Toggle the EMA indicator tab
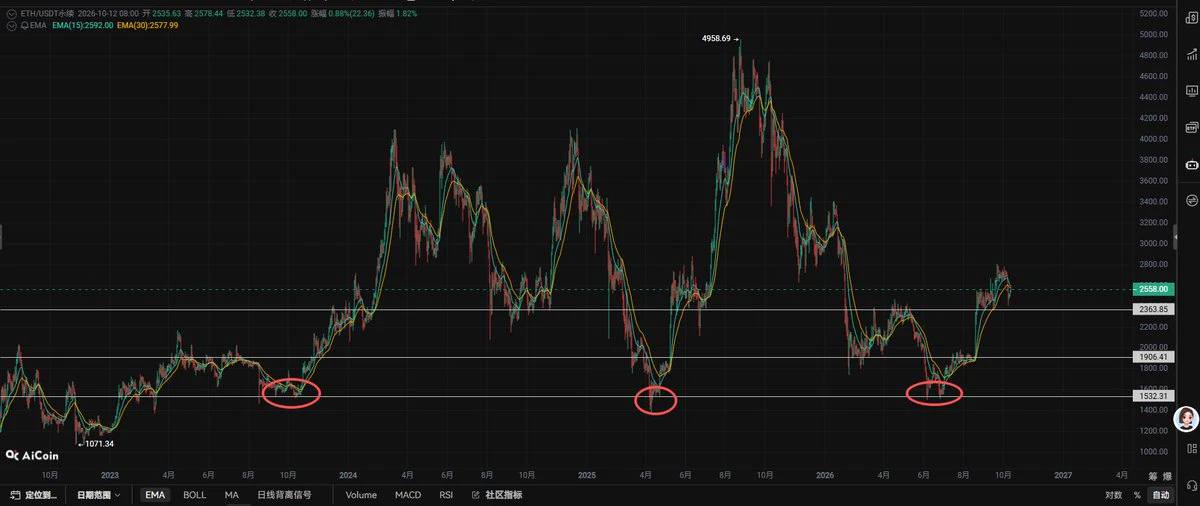Image resolution: width=1200 pixels, height=506 pixels. click(x=155, y=494)
